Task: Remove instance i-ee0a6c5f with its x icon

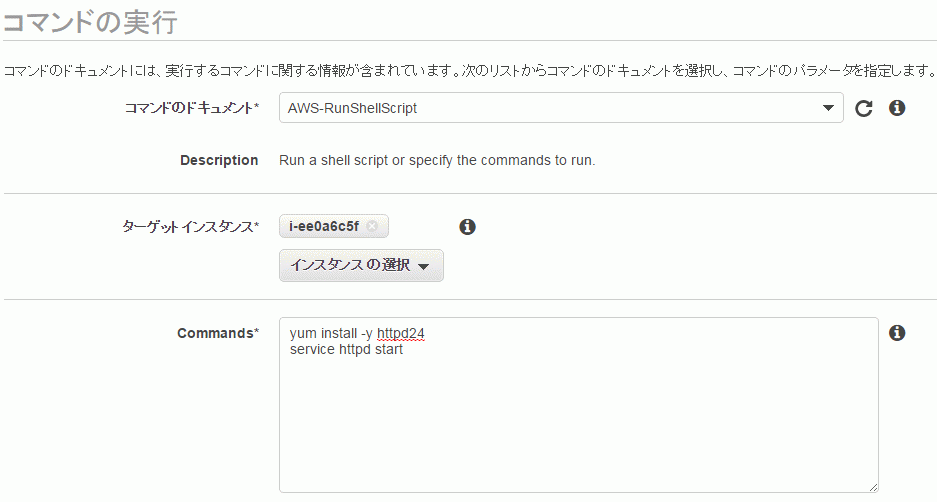Action: point(372,226)
